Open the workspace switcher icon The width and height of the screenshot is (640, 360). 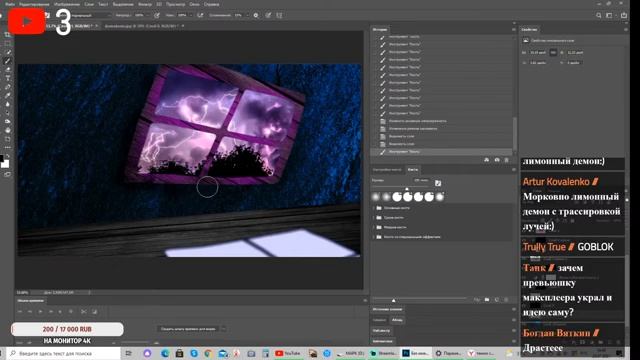(609, 16)
